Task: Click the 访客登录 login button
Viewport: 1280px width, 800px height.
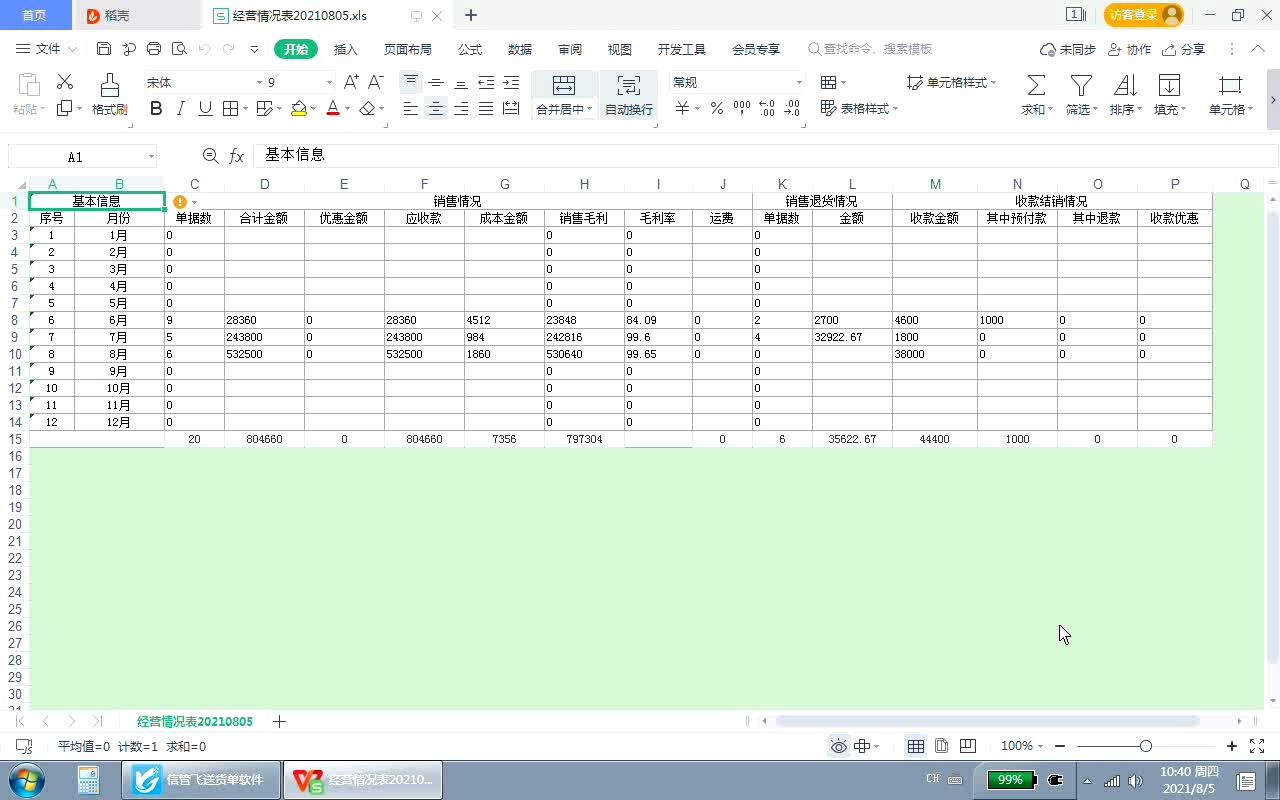Action: (1144, 15)
